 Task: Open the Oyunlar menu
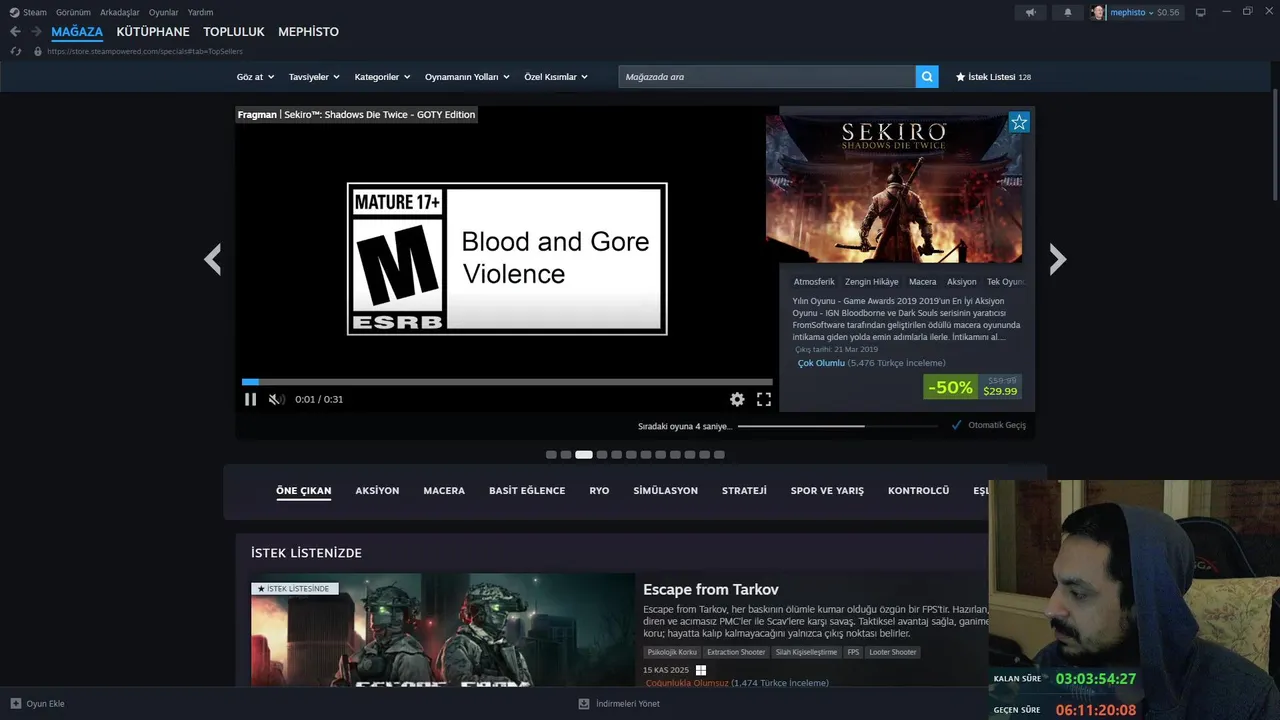(164, 12)
